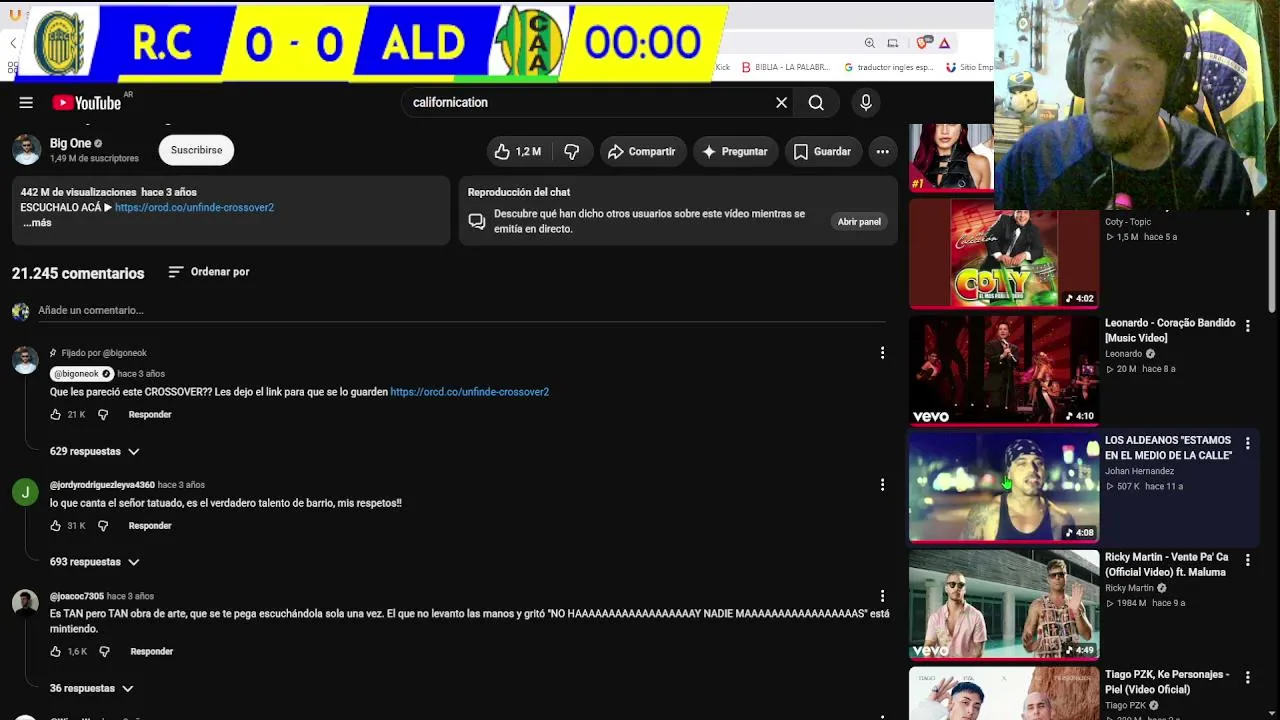Expand the 629 respuestas thread
This screenshot has width=1280, height=720.
pos(95,451)
